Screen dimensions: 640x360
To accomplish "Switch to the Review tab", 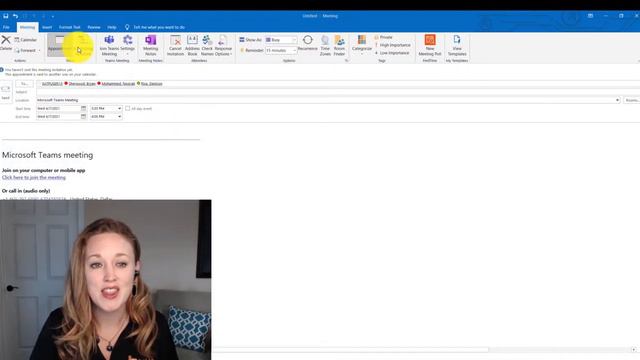I will [x=94, y=27].
